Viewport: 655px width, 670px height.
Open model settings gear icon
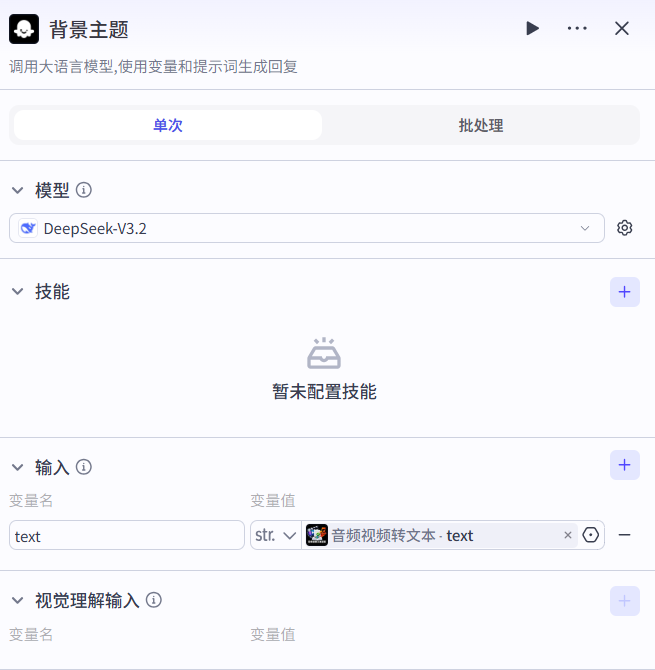625,228
